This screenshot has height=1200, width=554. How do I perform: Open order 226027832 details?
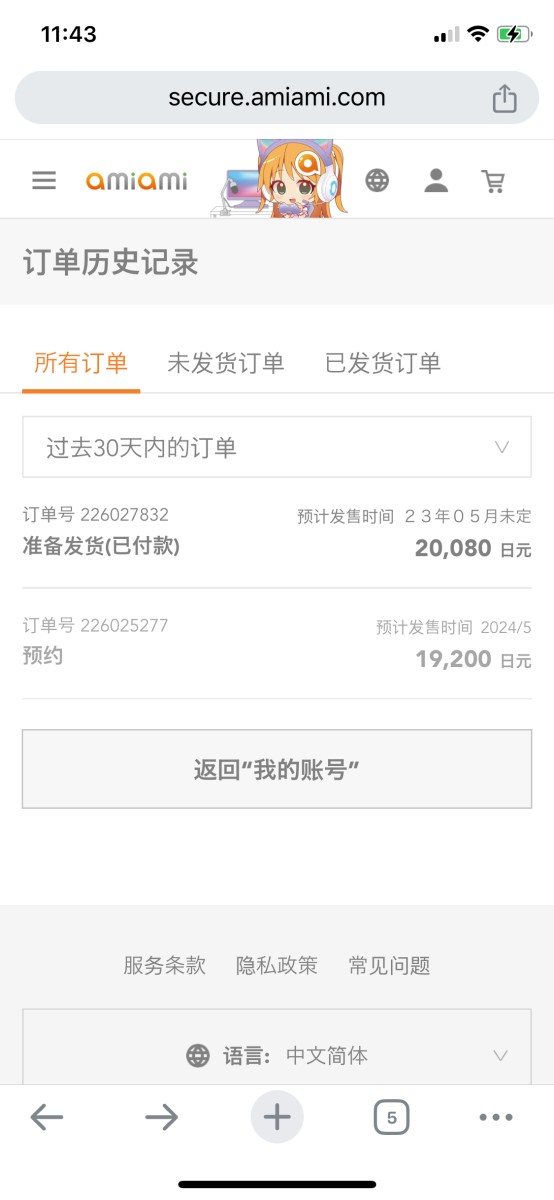277,533
